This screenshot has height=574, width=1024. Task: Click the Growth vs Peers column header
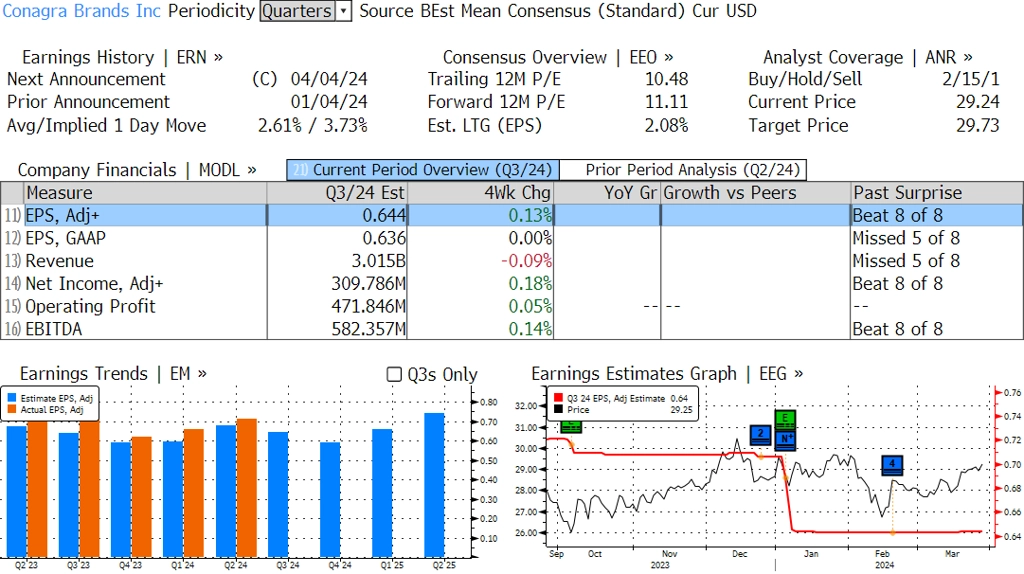coord(756,193)
